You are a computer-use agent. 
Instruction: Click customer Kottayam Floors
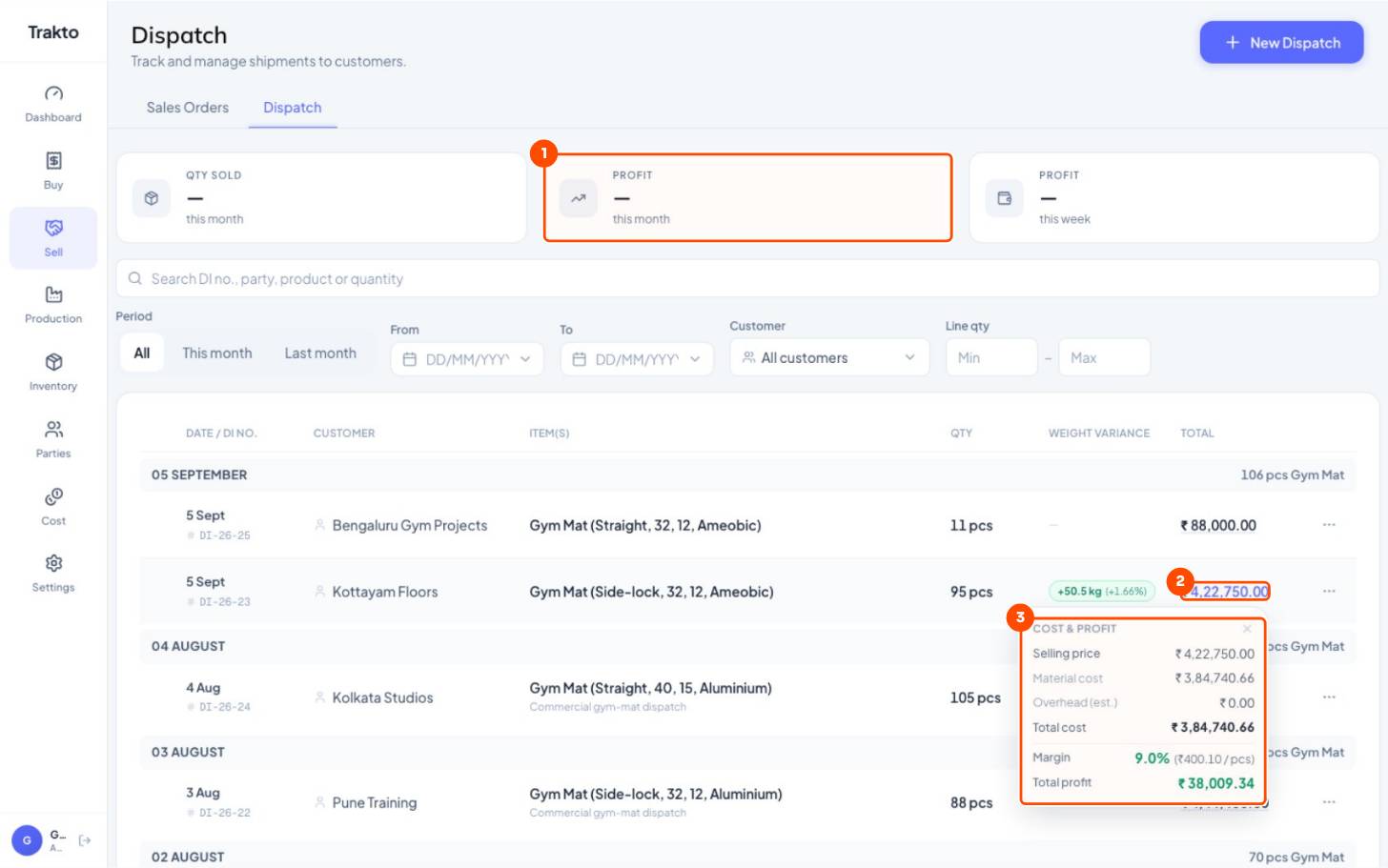[385, 593]
